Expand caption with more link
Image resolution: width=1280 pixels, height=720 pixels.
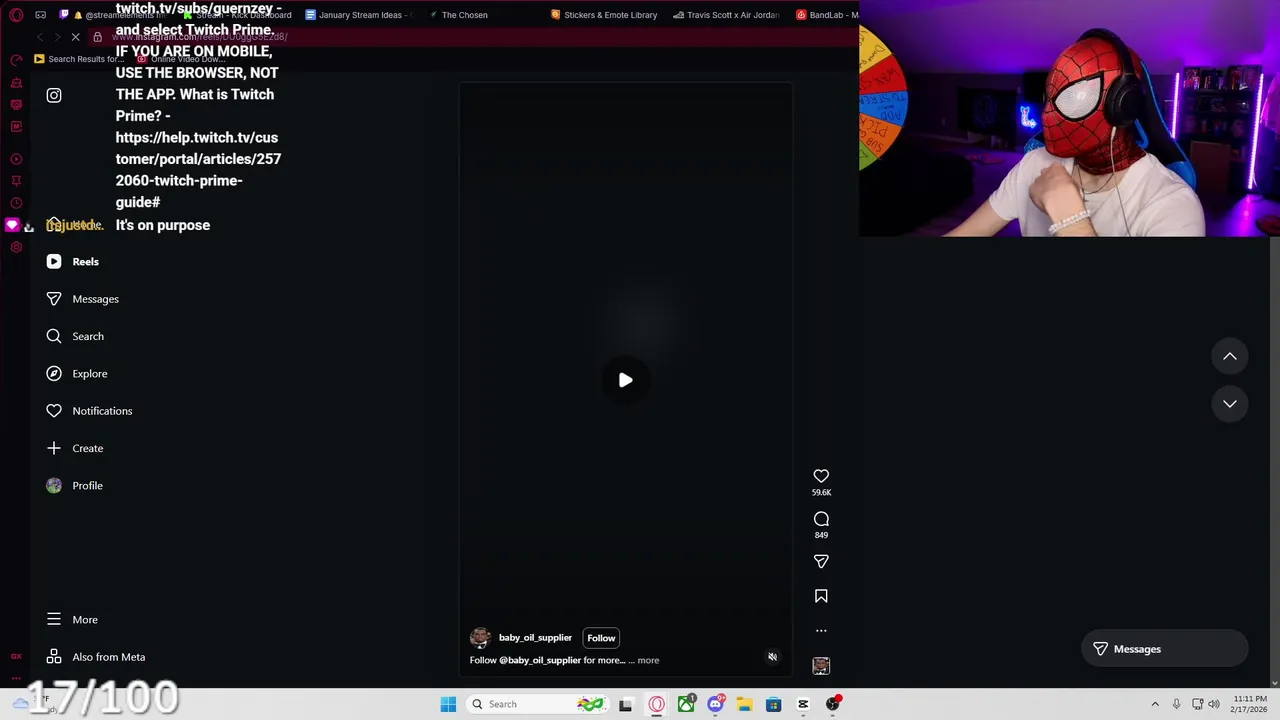pos(648,660)
